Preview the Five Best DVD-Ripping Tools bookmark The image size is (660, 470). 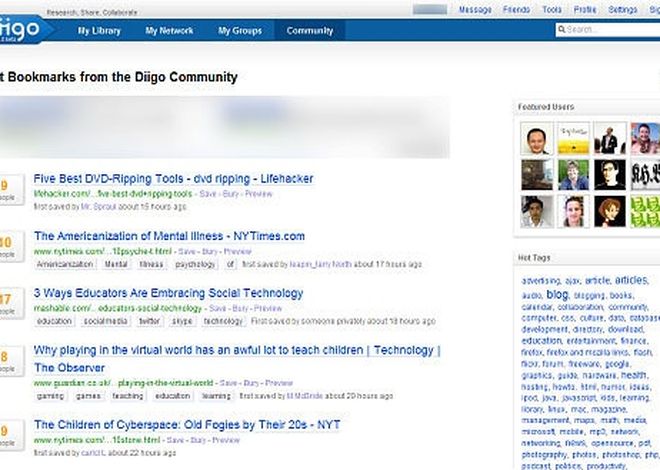(258, 194)
